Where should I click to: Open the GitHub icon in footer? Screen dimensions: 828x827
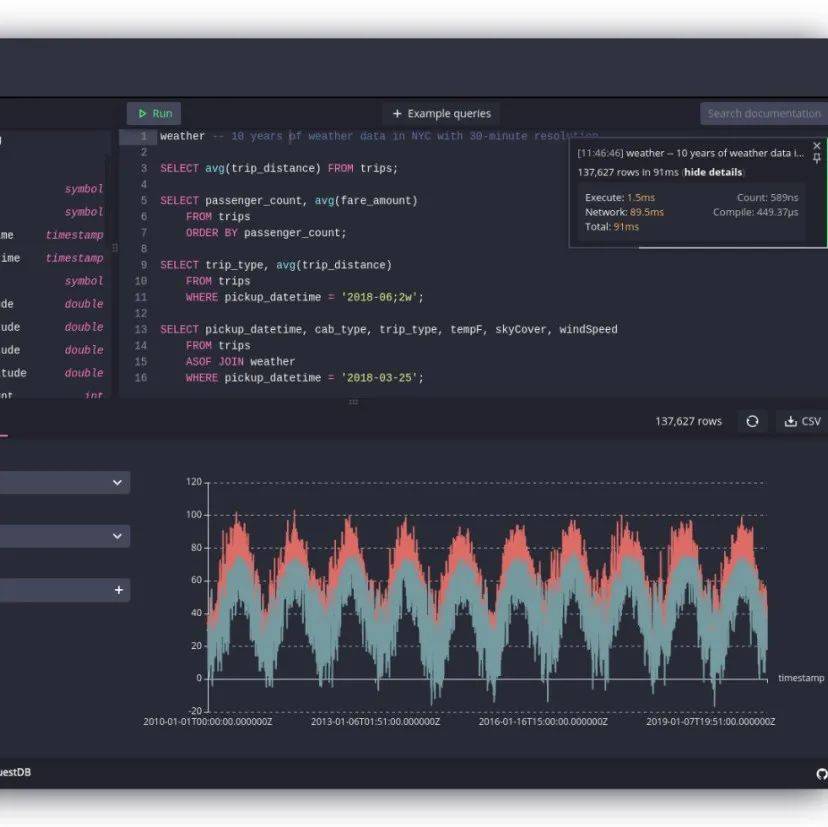[821, 773]
